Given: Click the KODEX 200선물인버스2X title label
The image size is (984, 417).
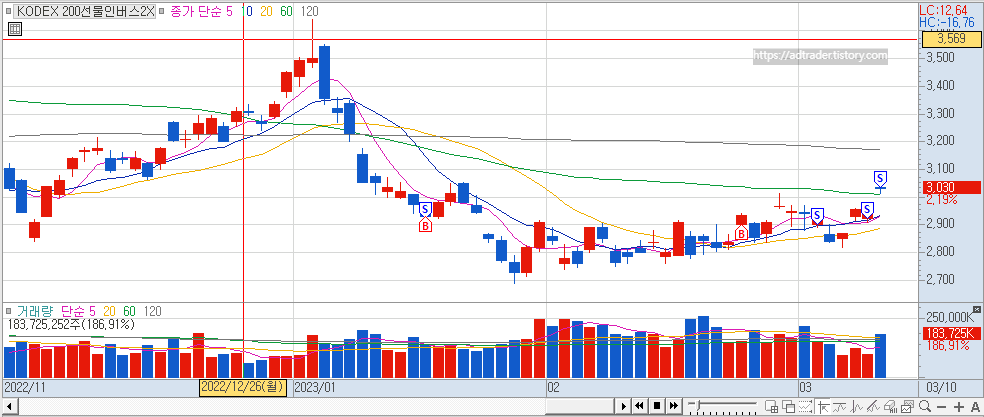Looking at the screenshot, I should click(x=85, y=11).
